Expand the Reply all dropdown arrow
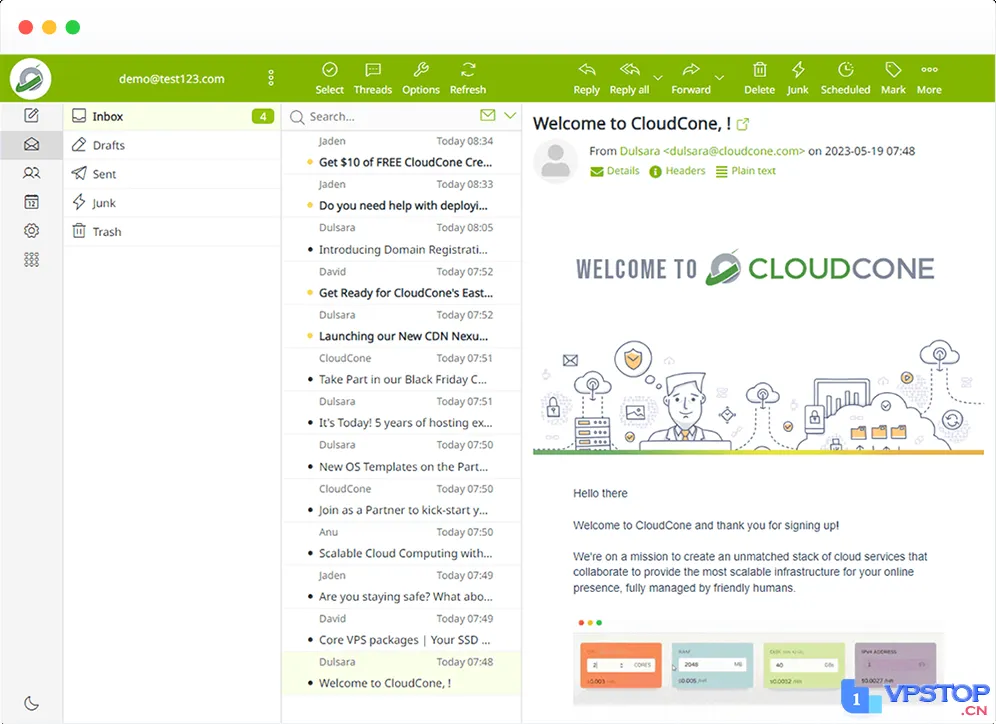 (x=658, y=78)
